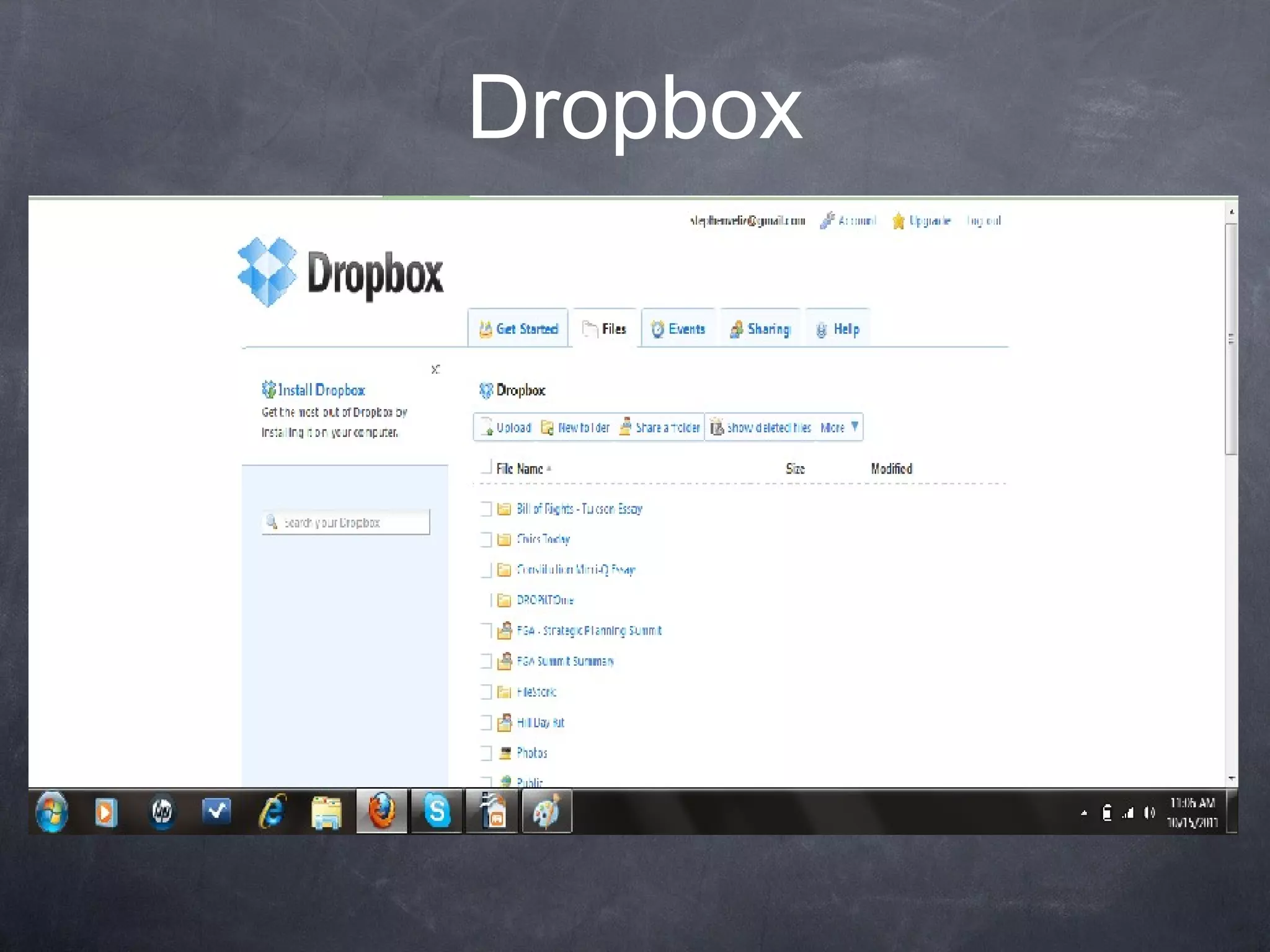The height and width of the screenshot is (952, 1270).
Task: Click the taskbar clock
Action: 1192,813
